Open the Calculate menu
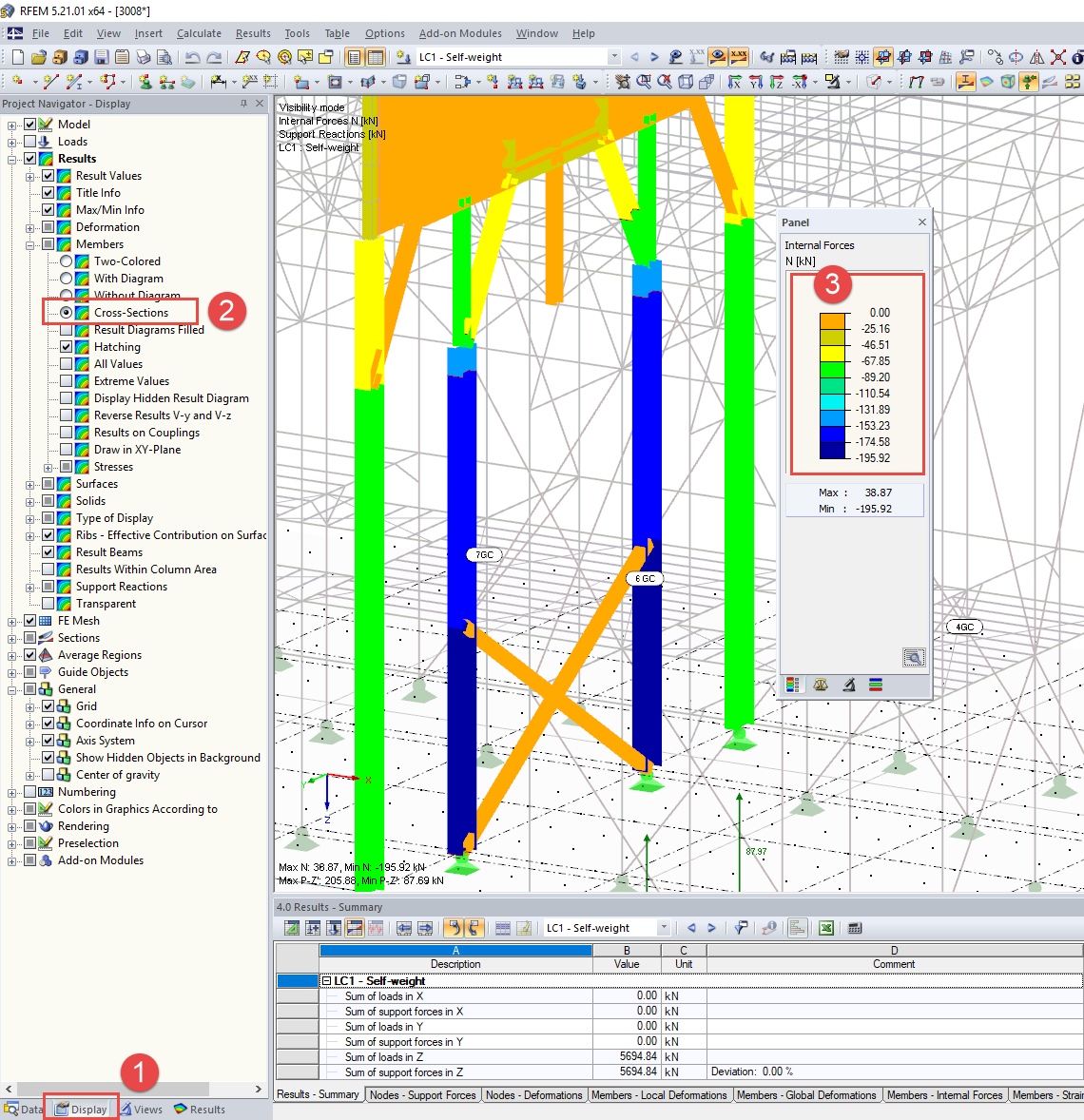 pos(199,33)
